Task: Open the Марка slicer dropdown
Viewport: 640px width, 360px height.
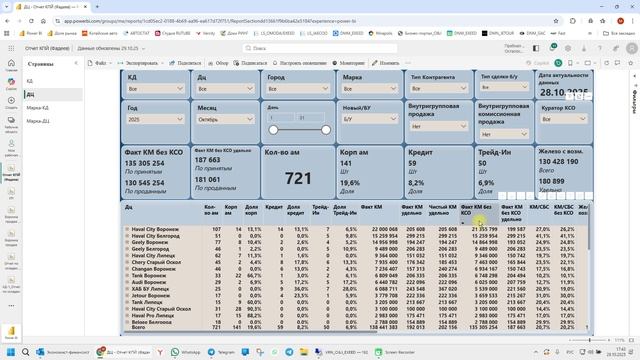Action: [x=370, y=89]
